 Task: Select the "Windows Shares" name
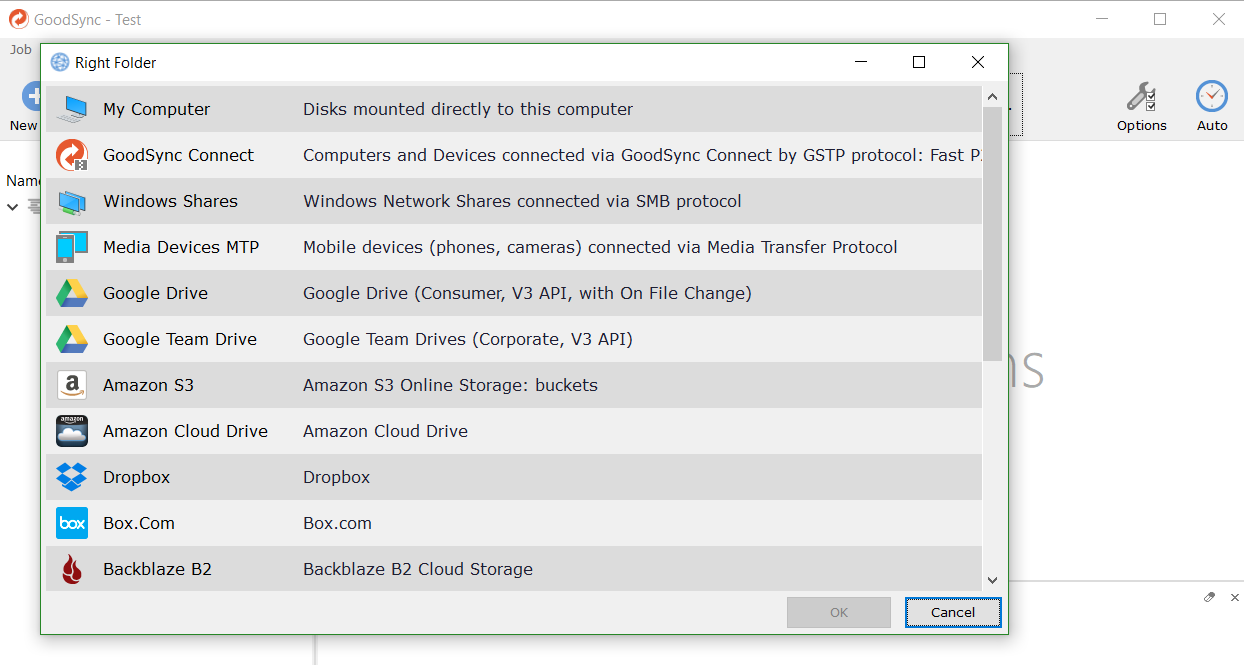tap(171, 201)
